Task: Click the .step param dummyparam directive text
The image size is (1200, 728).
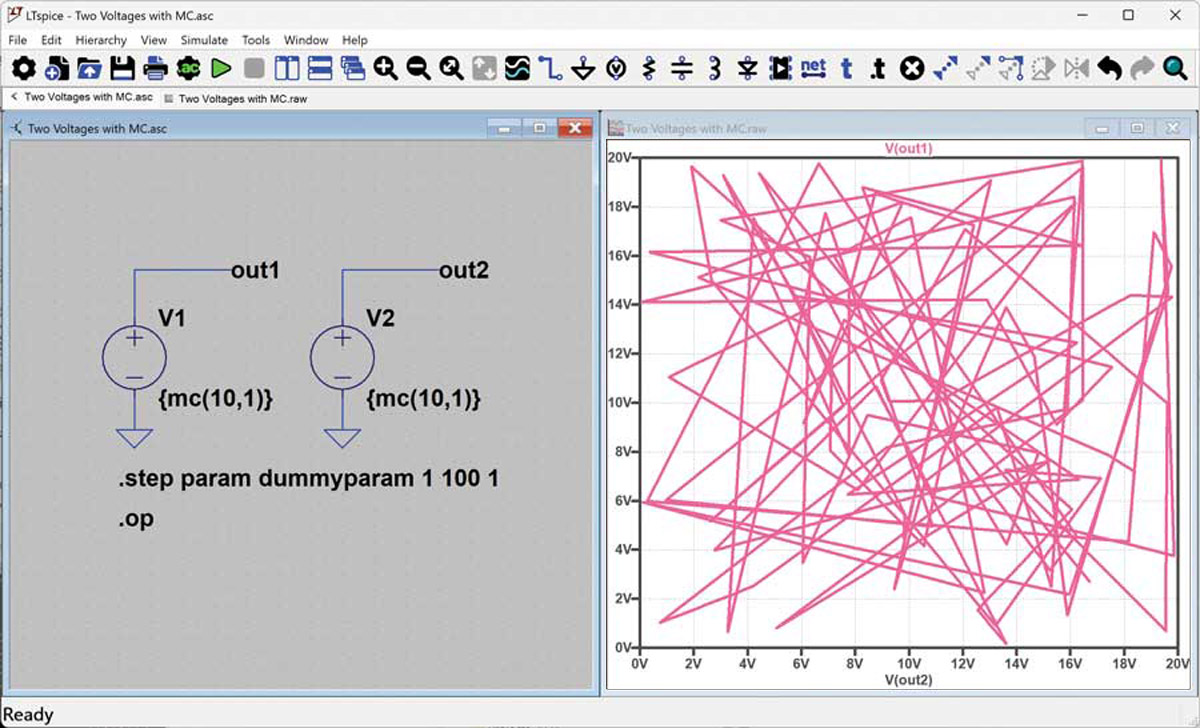Action: pyautogui.click(x=308, y=479)
